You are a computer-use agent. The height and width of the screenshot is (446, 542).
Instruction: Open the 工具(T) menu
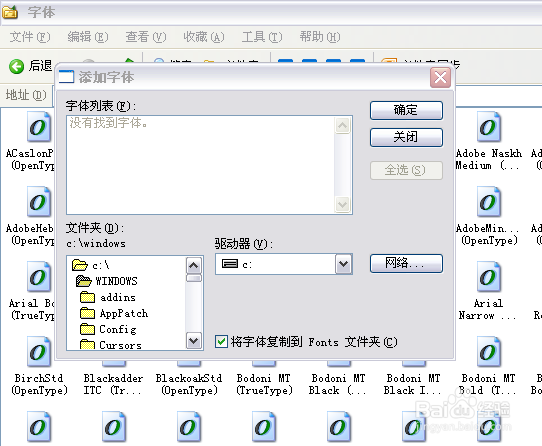(x=262, y=37)
